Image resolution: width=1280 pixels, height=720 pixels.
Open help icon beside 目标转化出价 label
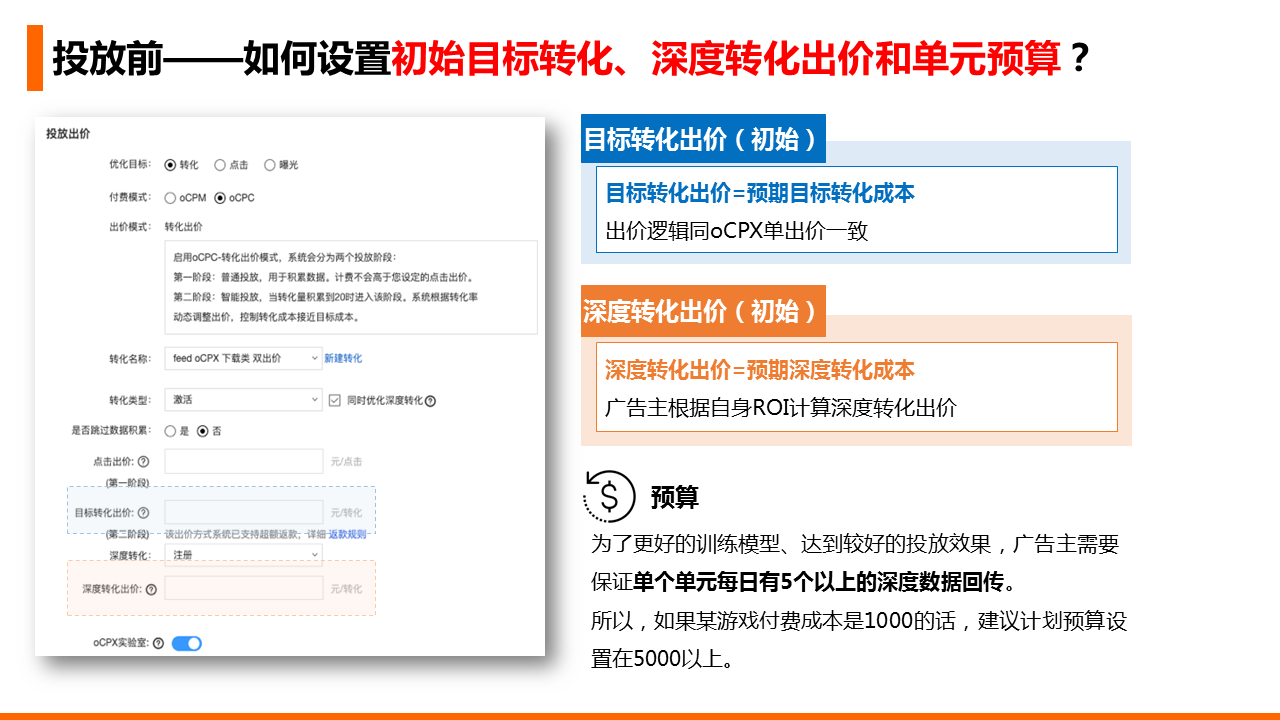144,513
